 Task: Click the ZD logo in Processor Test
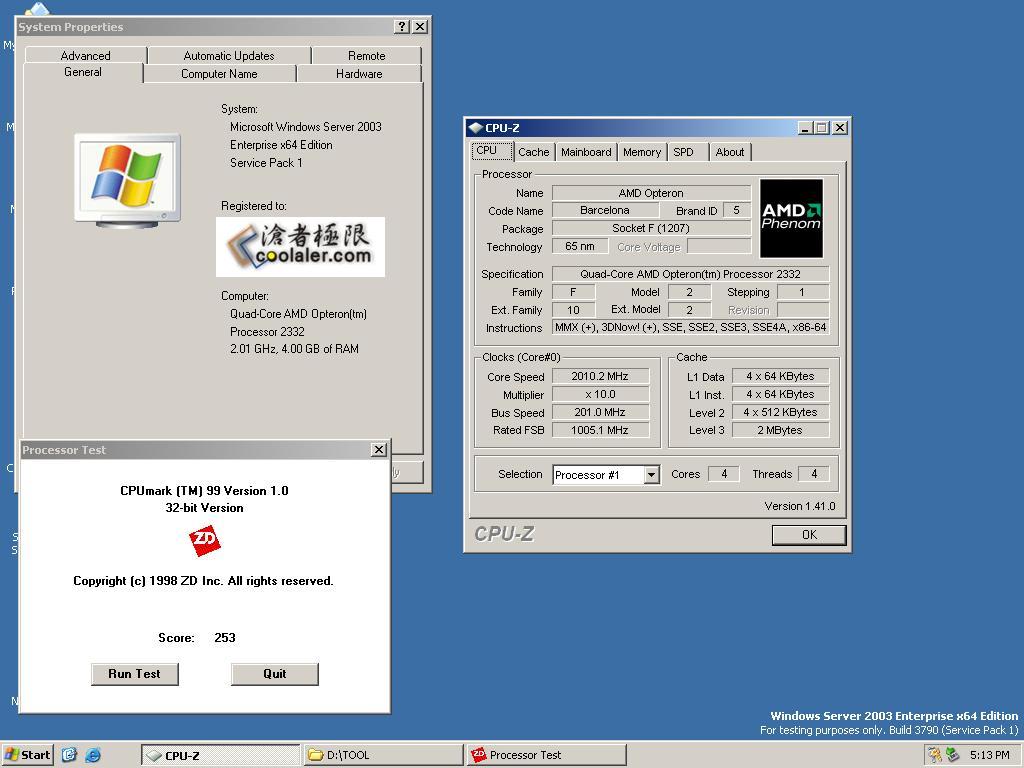(x=204, y=540)
